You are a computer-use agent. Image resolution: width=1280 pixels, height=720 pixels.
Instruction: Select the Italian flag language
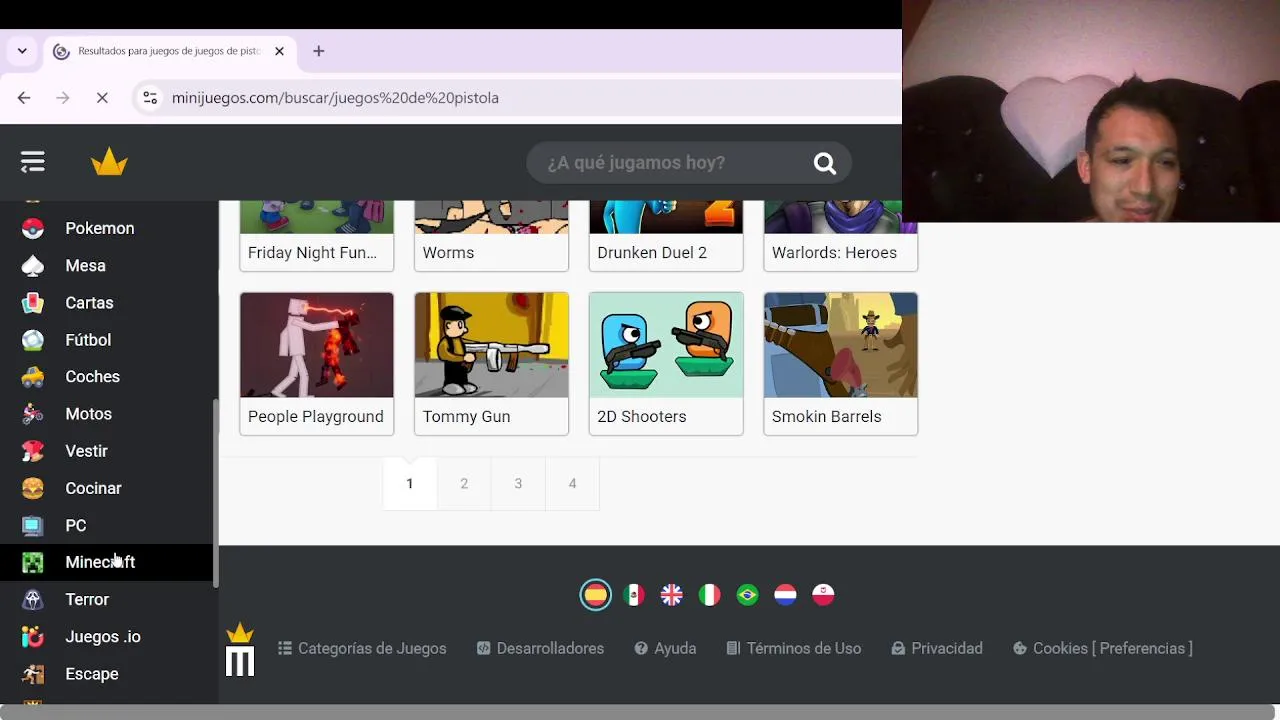coord(709,595)
